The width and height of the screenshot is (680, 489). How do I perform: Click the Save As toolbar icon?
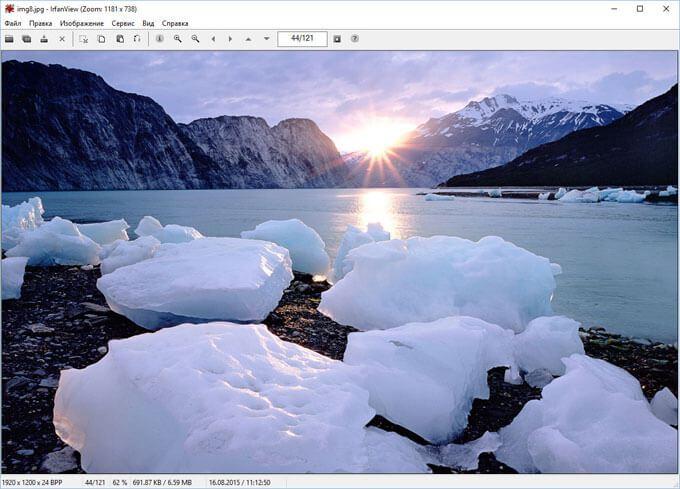[44, 39]
